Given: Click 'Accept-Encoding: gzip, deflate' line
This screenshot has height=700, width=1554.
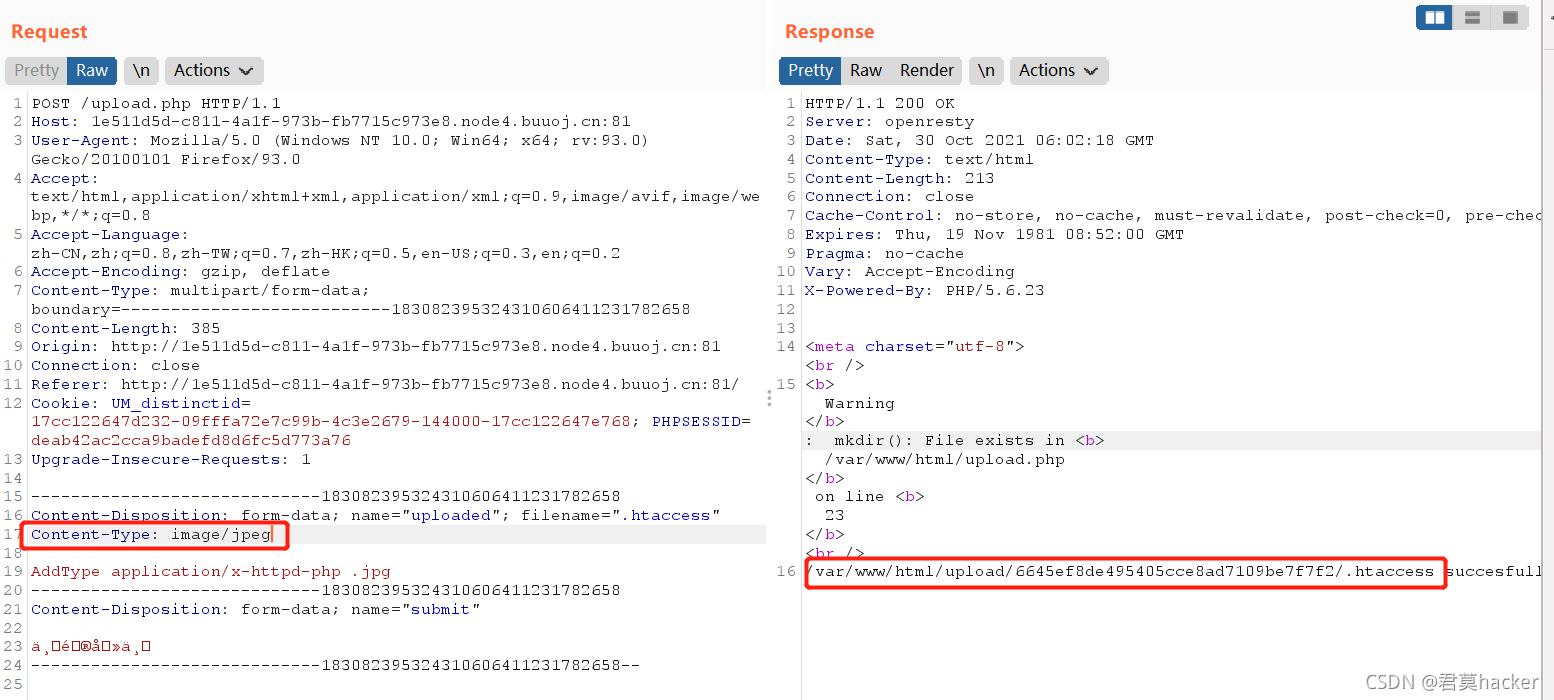Looking at the screenshot, I should 180,272.
